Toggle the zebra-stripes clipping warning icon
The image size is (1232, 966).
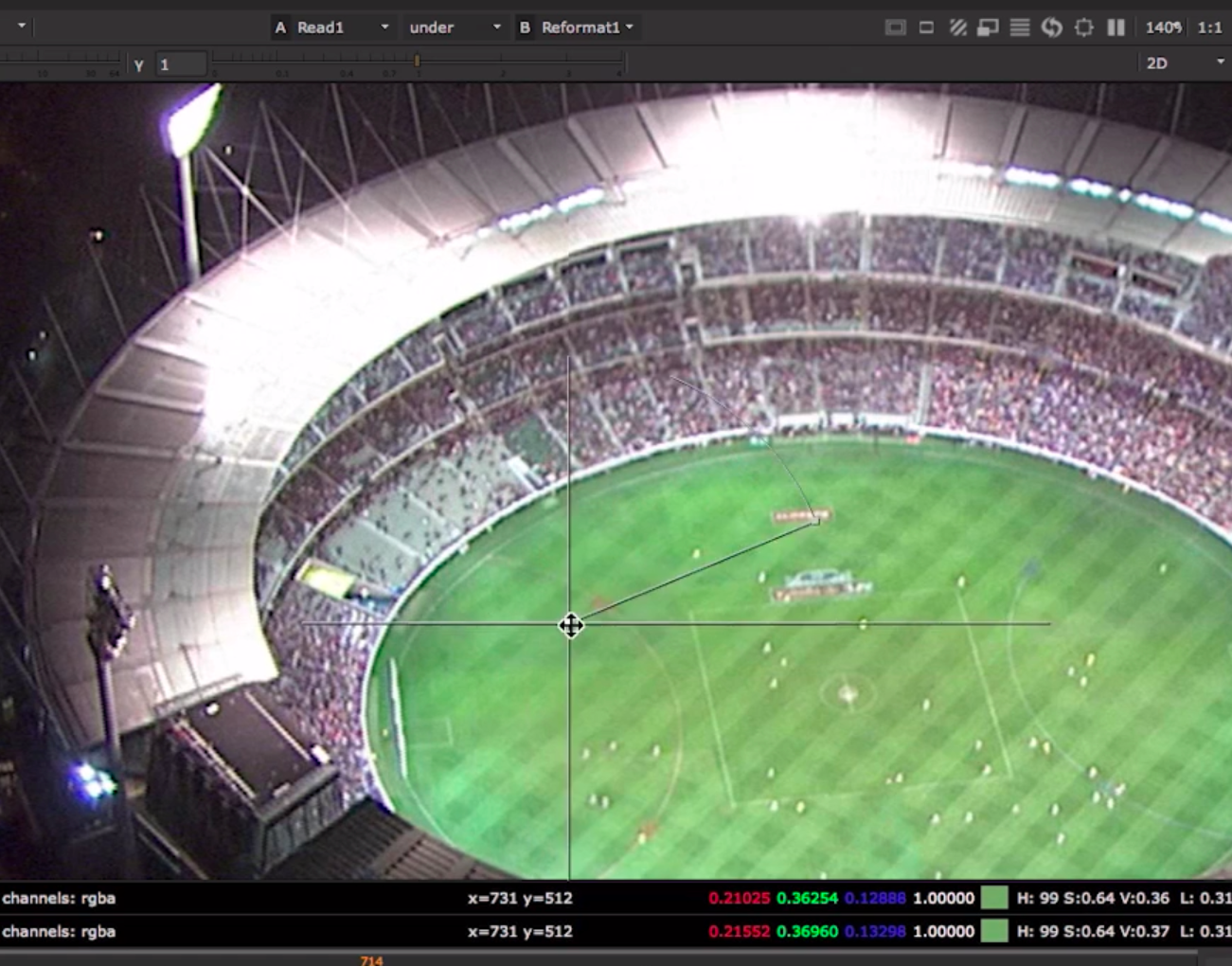point(957,27)
